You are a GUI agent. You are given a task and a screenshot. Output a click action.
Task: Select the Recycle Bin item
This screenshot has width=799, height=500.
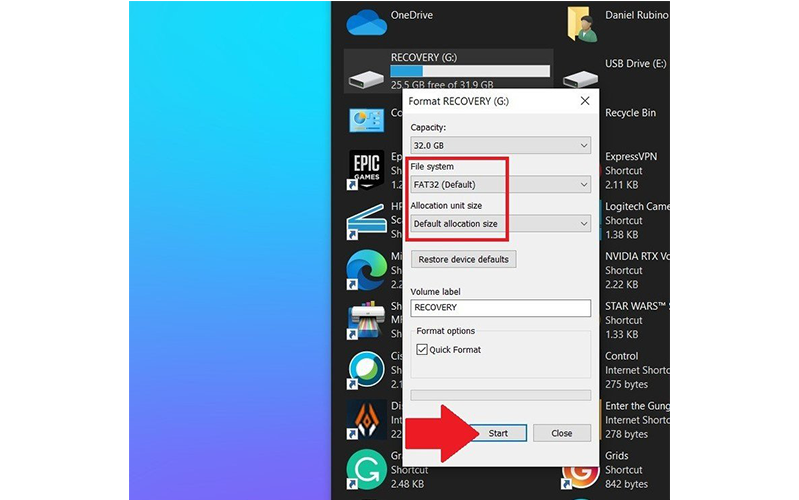point(630,113)
